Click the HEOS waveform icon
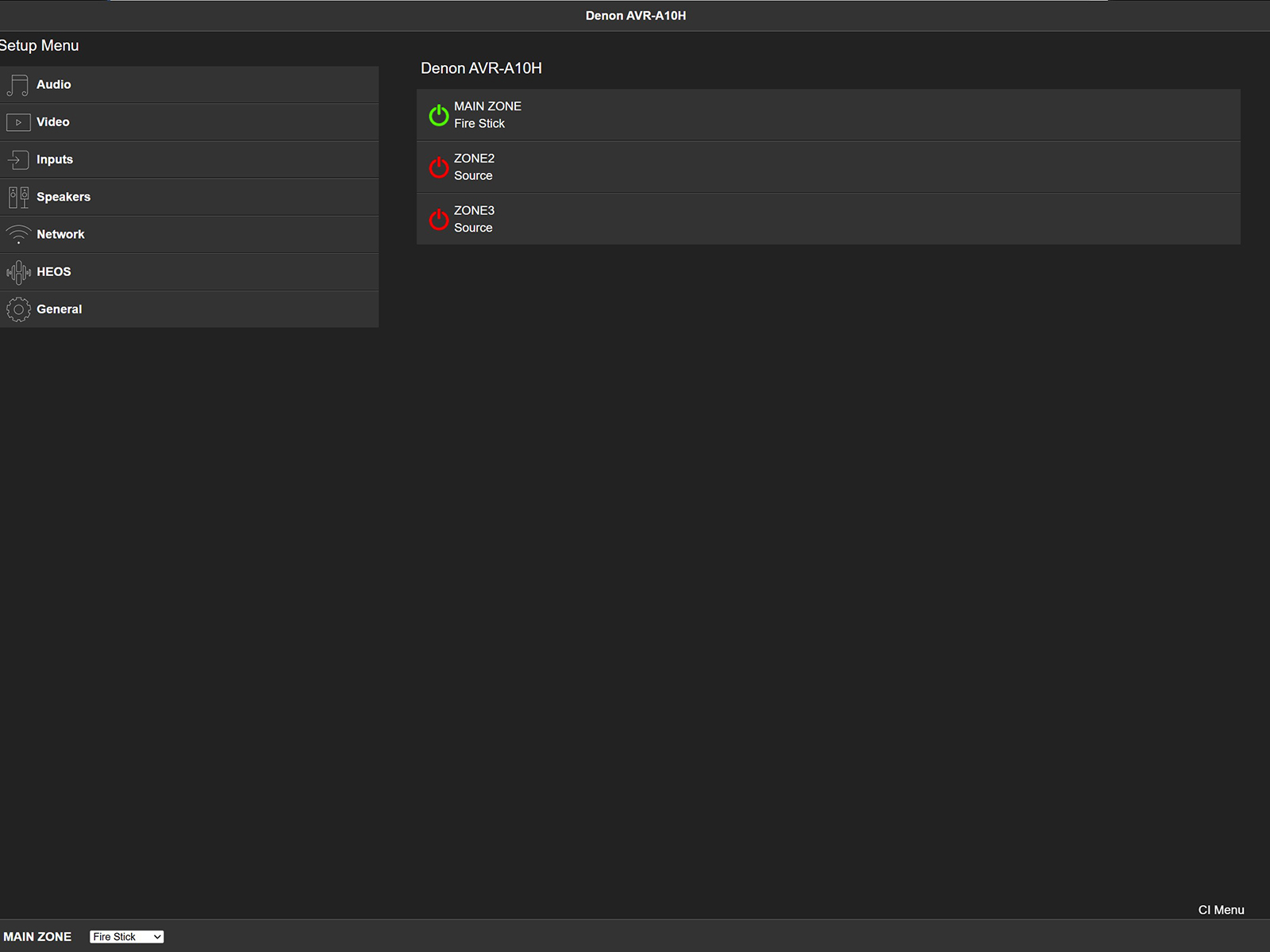Viewport: 1270px width, 952px height. click(18, 272)
